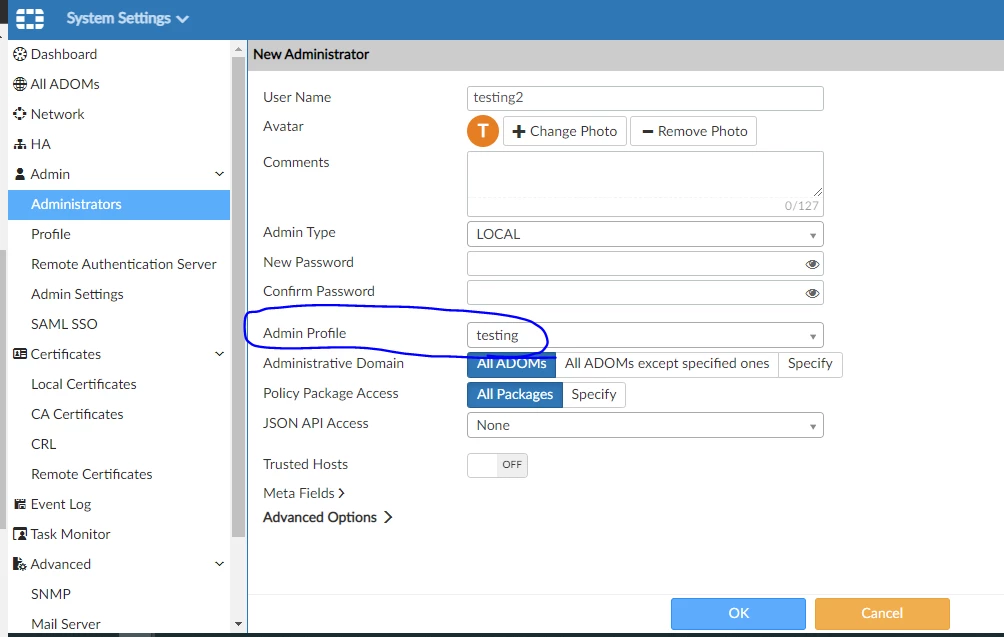Click the Task Monitor icon
The width and height of the screenshot is (1004, 637).
pyautogui.click(x=20, y=534)
